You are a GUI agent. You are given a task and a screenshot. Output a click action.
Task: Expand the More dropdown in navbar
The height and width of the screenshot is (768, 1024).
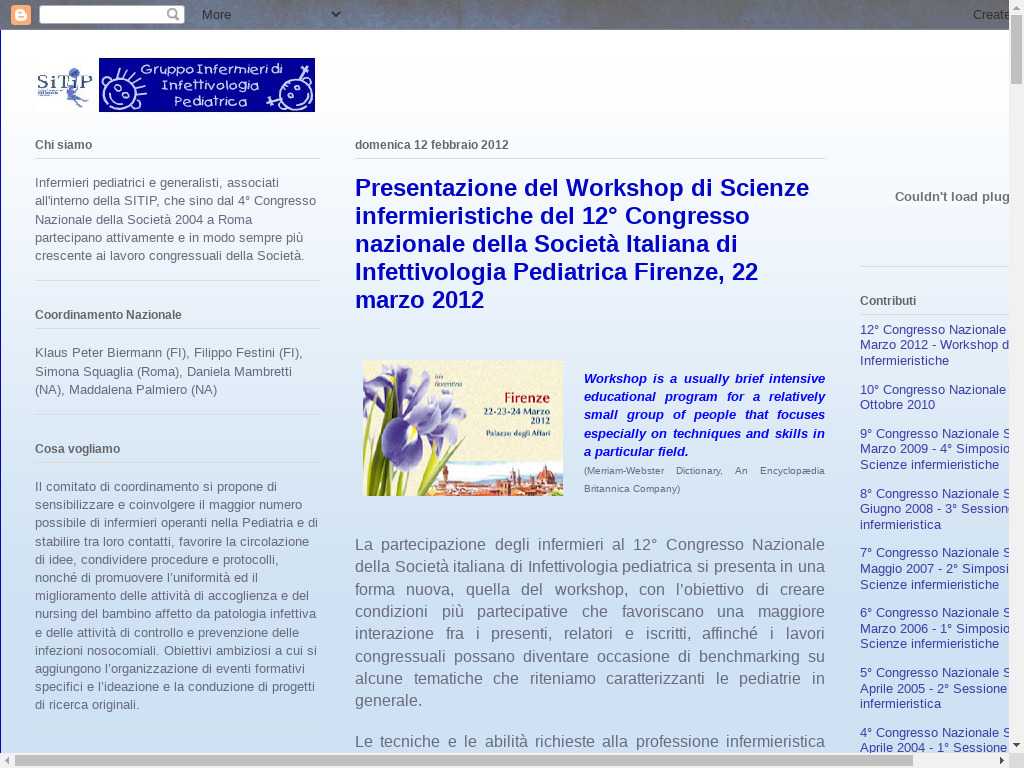pos(217,15)
